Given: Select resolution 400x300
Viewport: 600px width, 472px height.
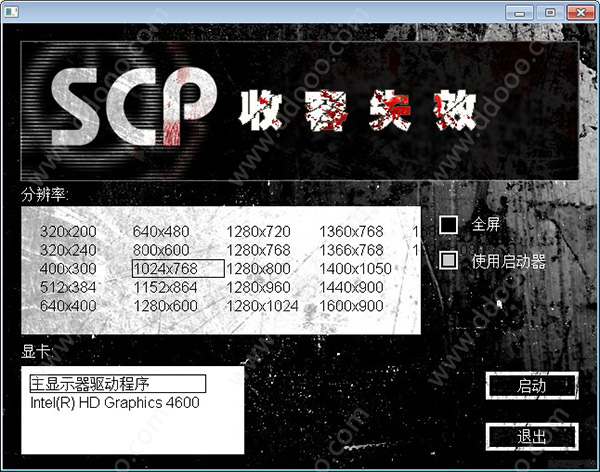Looking at the screenshot, I should click(x=68, y=269).
